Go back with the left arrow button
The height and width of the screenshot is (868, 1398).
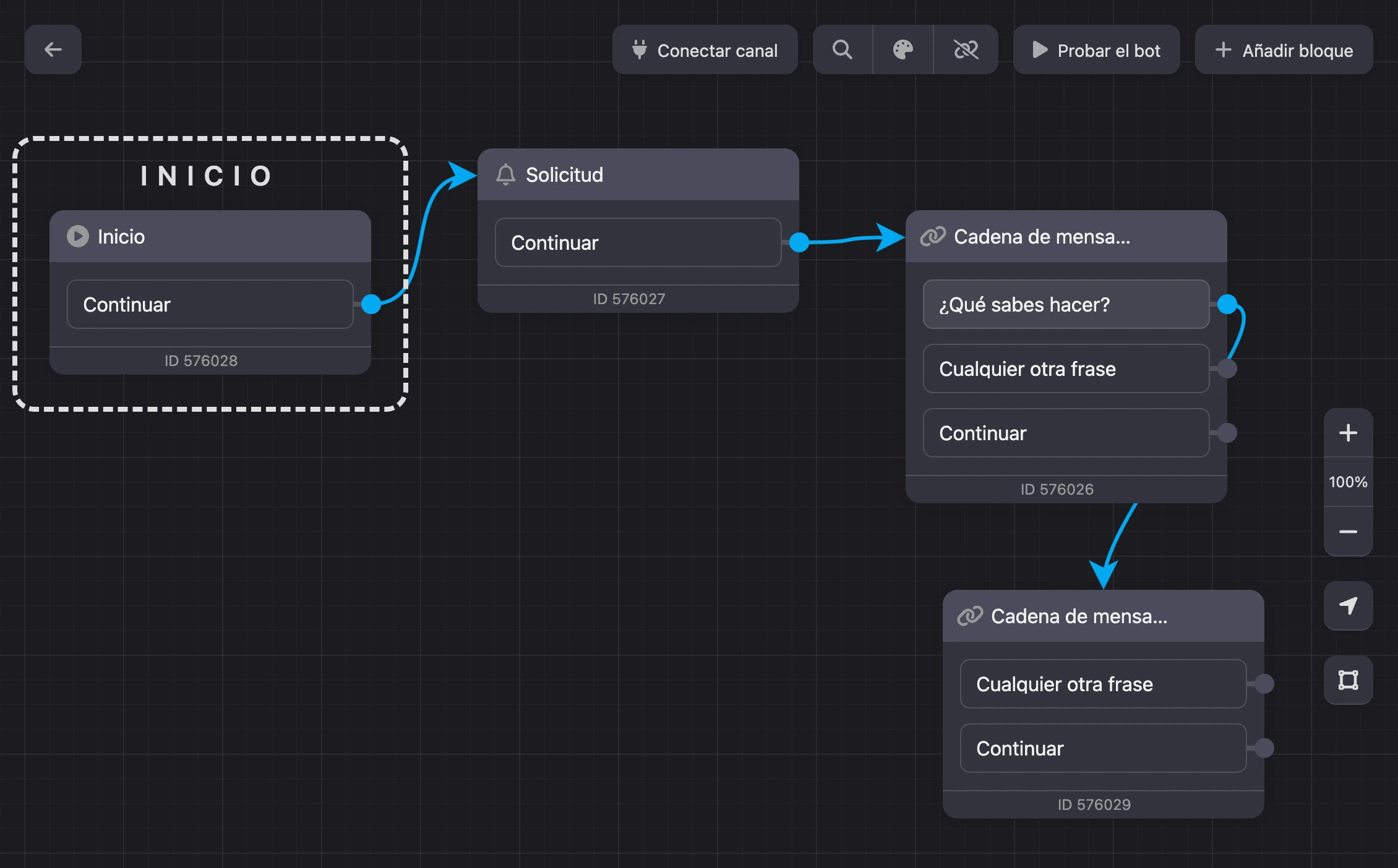pyautogui.click(x=53, y=49)
